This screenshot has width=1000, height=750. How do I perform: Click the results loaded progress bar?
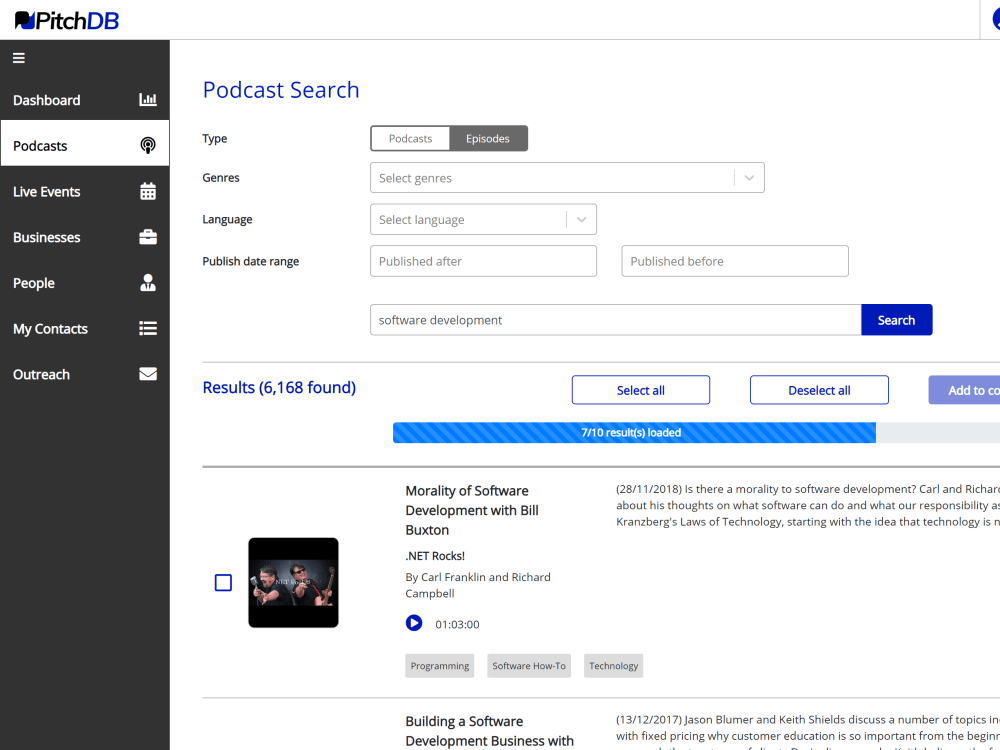pos(696,432)
